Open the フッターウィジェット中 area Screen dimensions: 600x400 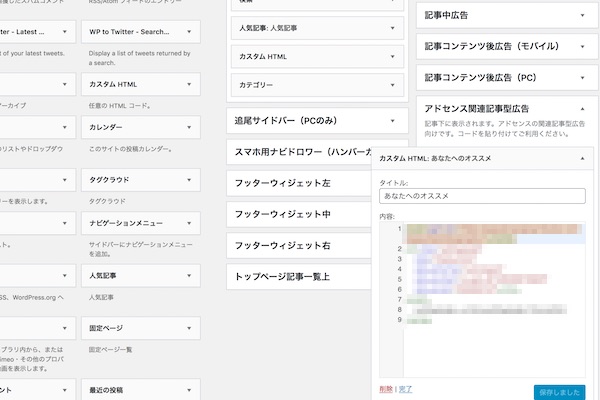point(299,214)
